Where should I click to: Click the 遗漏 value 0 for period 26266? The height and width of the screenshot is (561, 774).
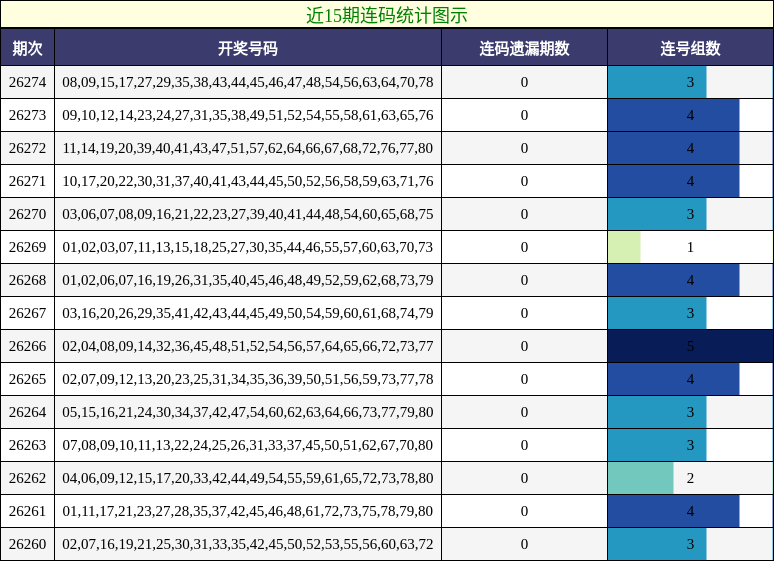click(x=524, y=346)
